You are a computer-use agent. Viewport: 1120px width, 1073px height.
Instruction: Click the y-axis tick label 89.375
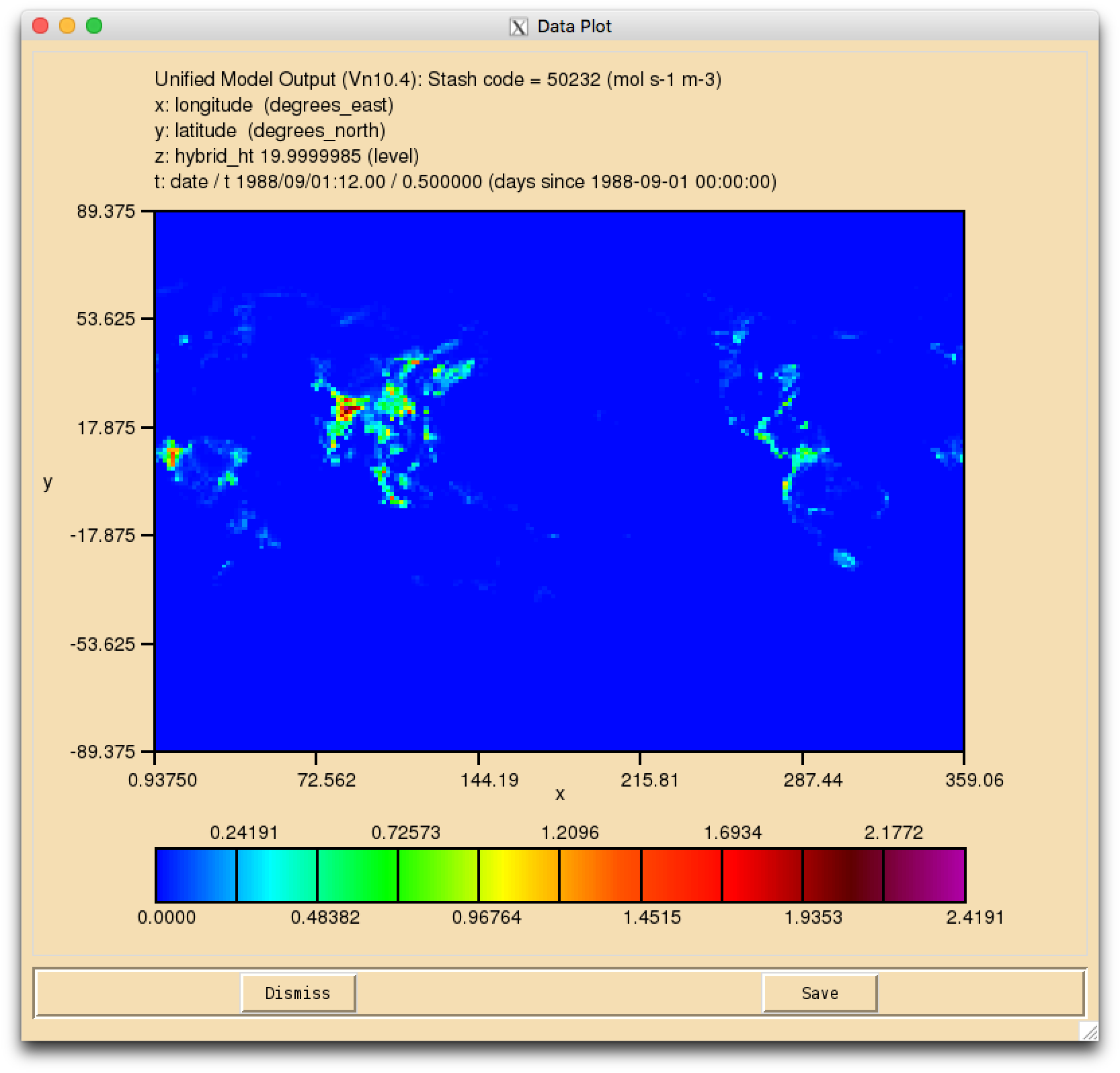click(106, 211)
